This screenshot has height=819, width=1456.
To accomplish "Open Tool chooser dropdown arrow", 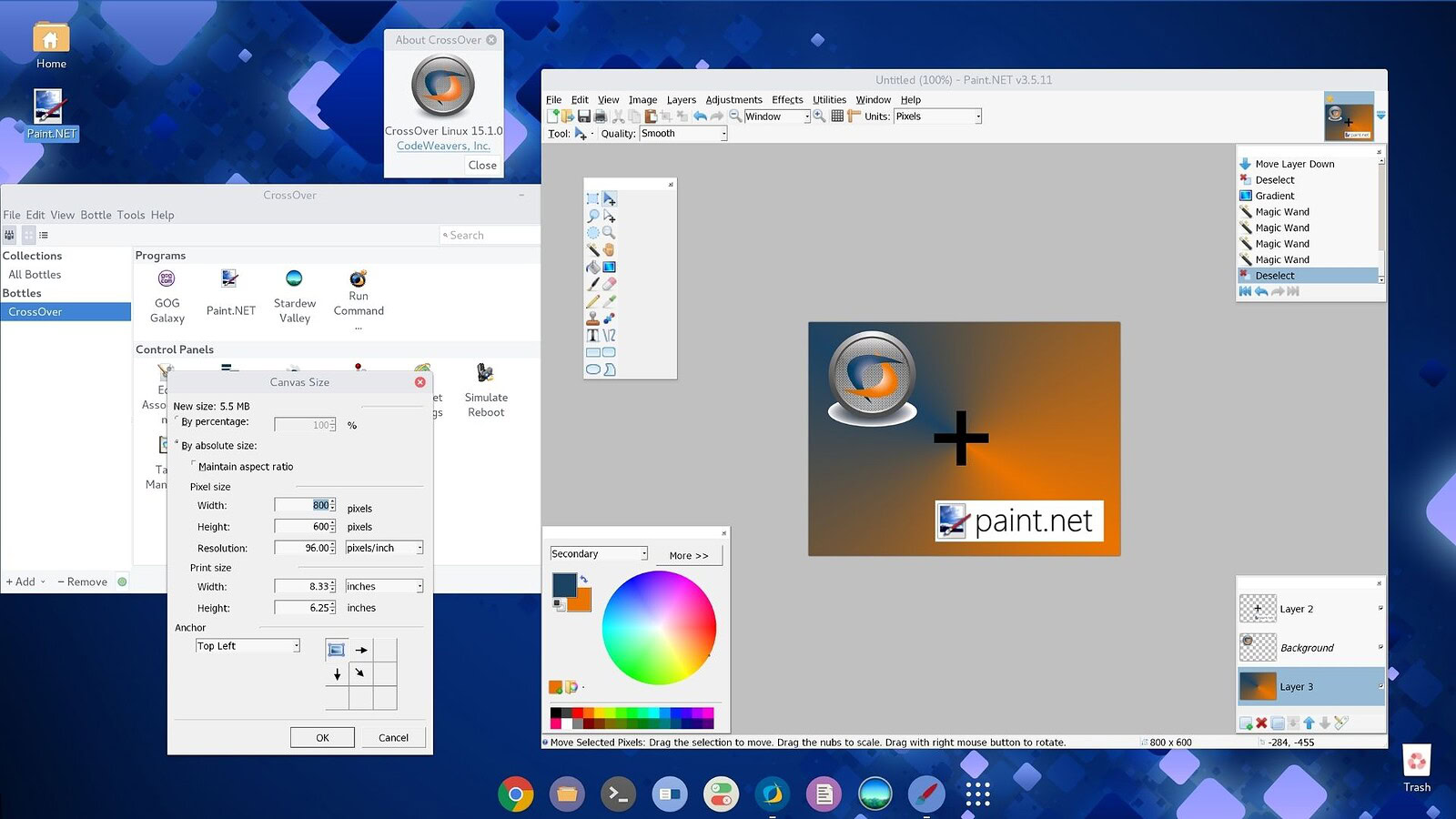I will pyautogui.click(x=591, y=134).
